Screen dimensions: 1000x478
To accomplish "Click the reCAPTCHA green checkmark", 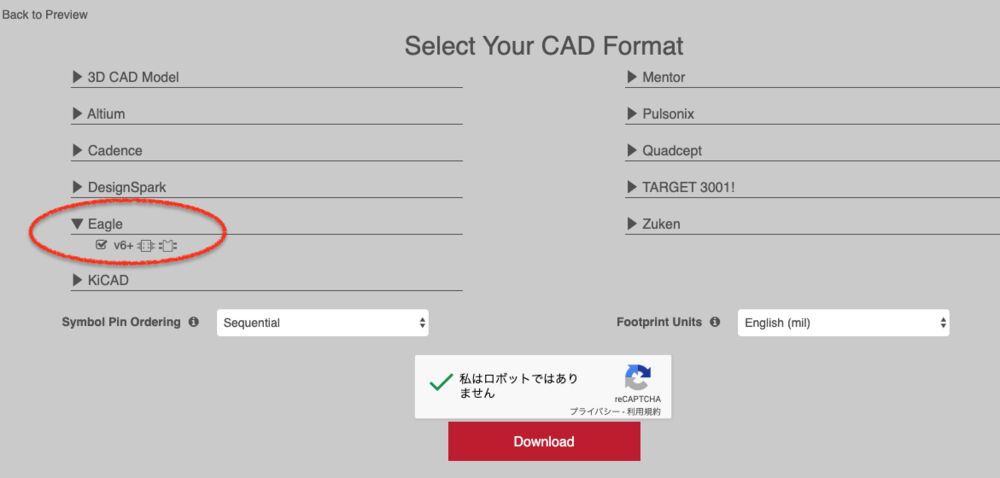I will coord(441,382).
